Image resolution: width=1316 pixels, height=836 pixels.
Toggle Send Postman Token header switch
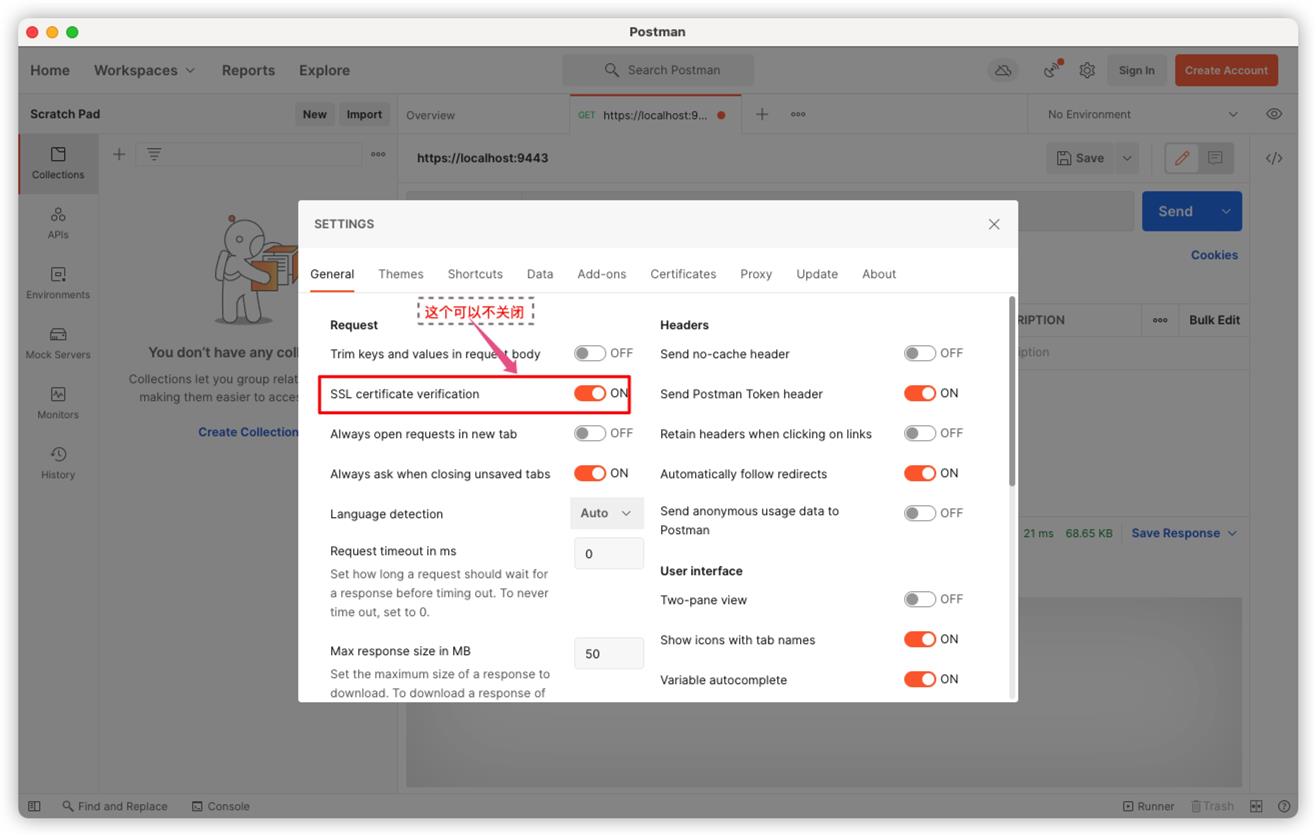click(920, 393)
